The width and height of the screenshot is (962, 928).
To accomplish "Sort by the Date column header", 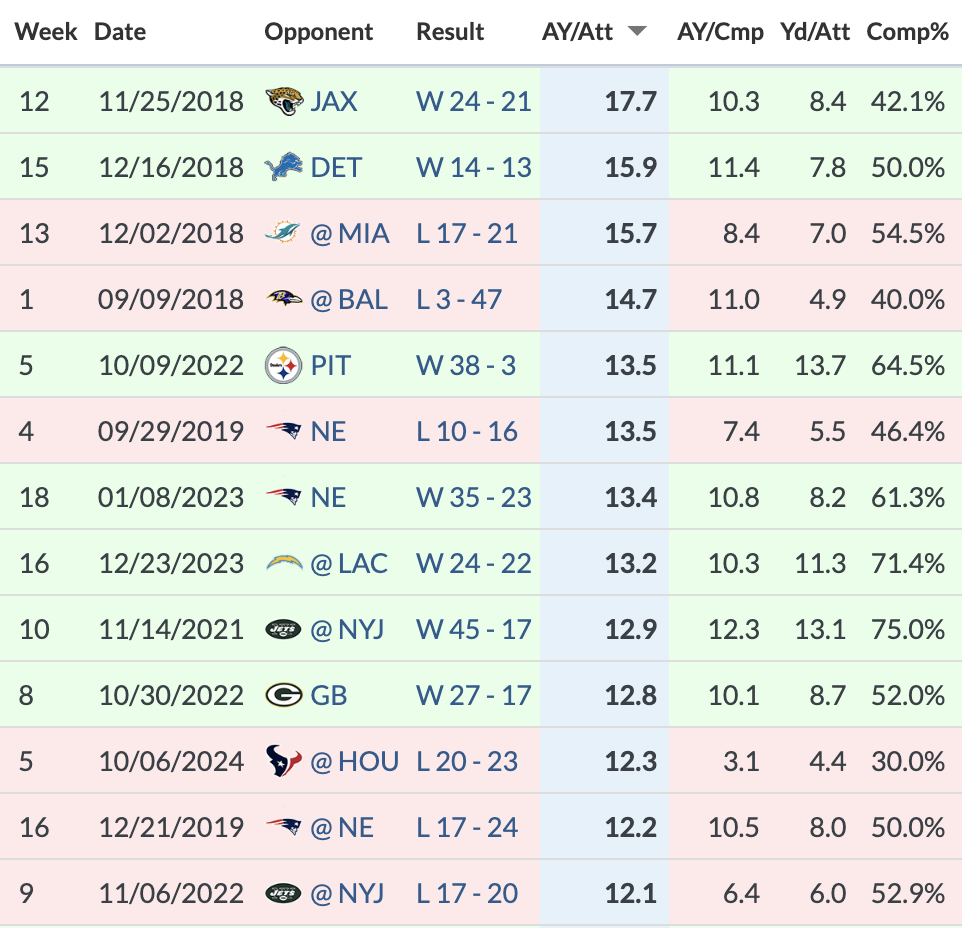I will click(120, 31).
